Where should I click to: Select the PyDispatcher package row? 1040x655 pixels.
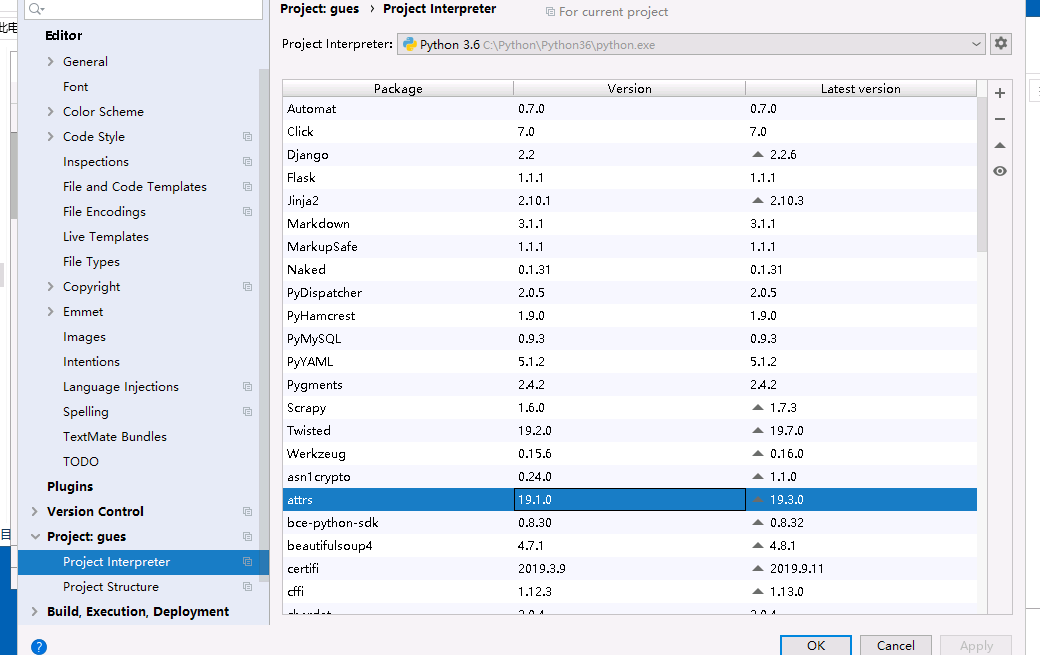coord(629,292)
